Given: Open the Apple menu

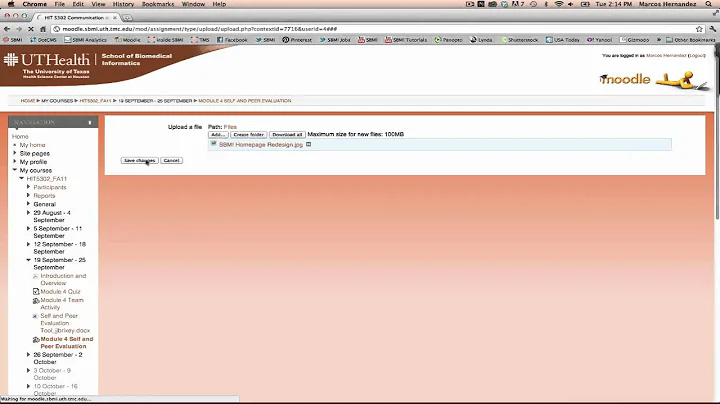Looking at the screenshot, I should point(11,4).
